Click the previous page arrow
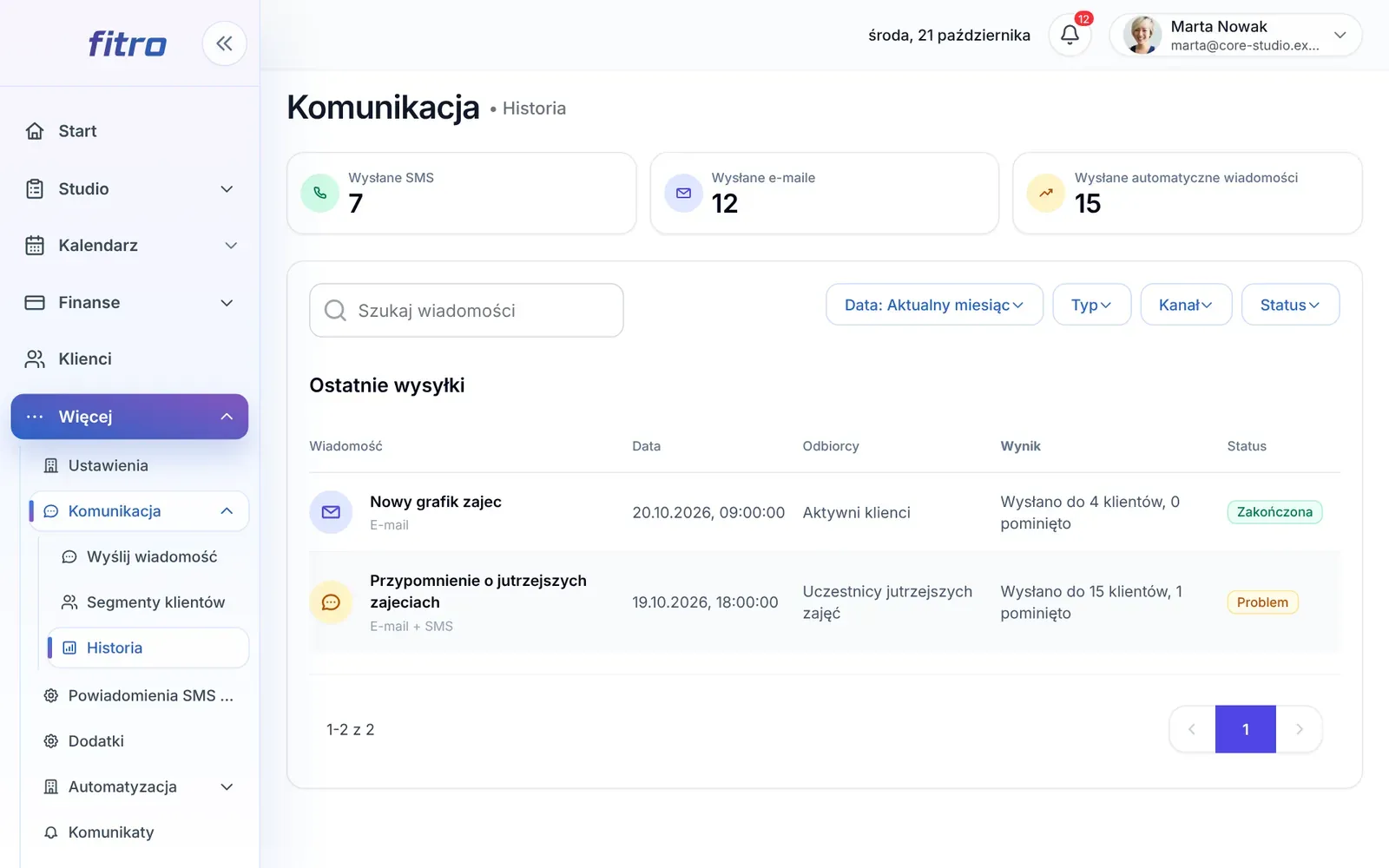 [1192, 729]
